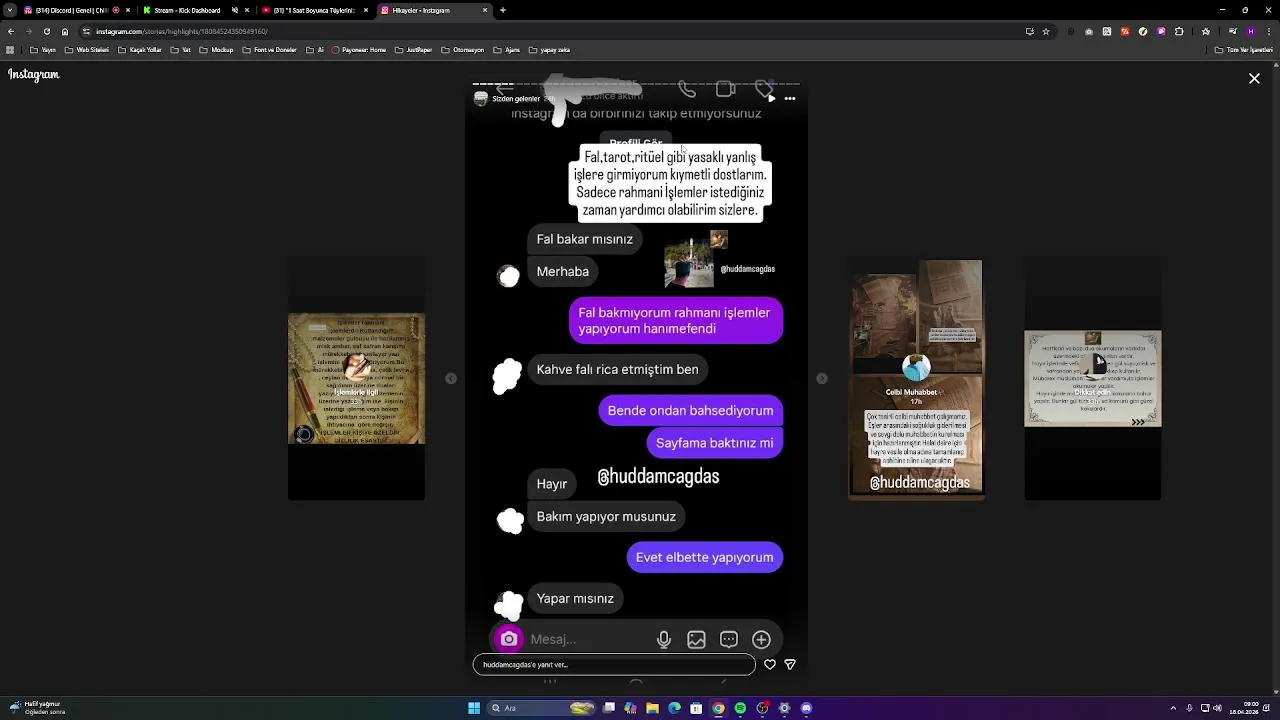Open story more options menu
This screenshot has width=1280, height=720.
tap(790, 98)
